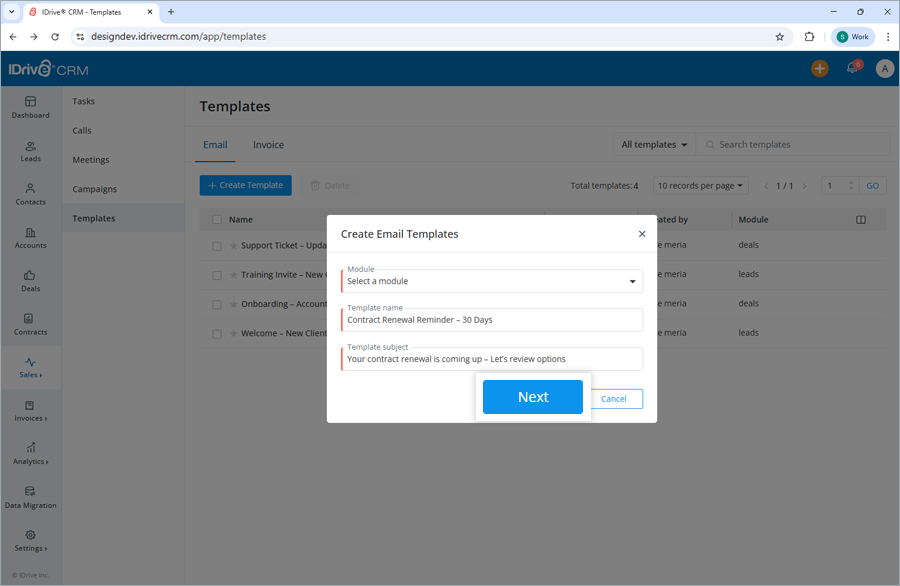Screen dimensions: 900x586
Task: Switch to the Invoice tab
Action: point(268,144)
